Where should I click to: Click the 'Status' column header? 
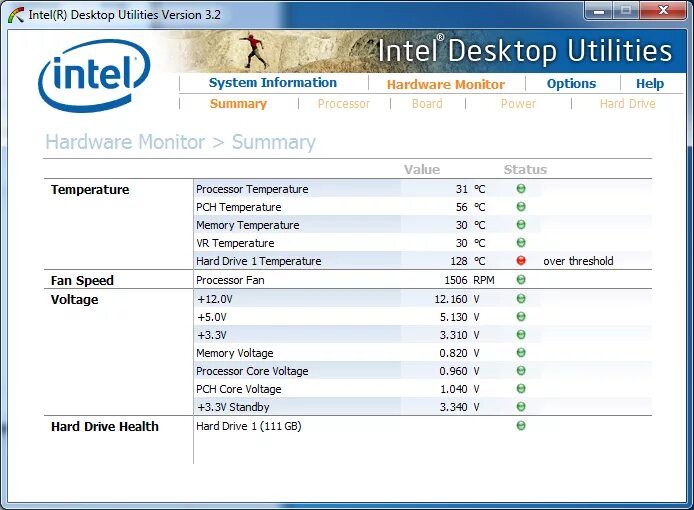525,170
